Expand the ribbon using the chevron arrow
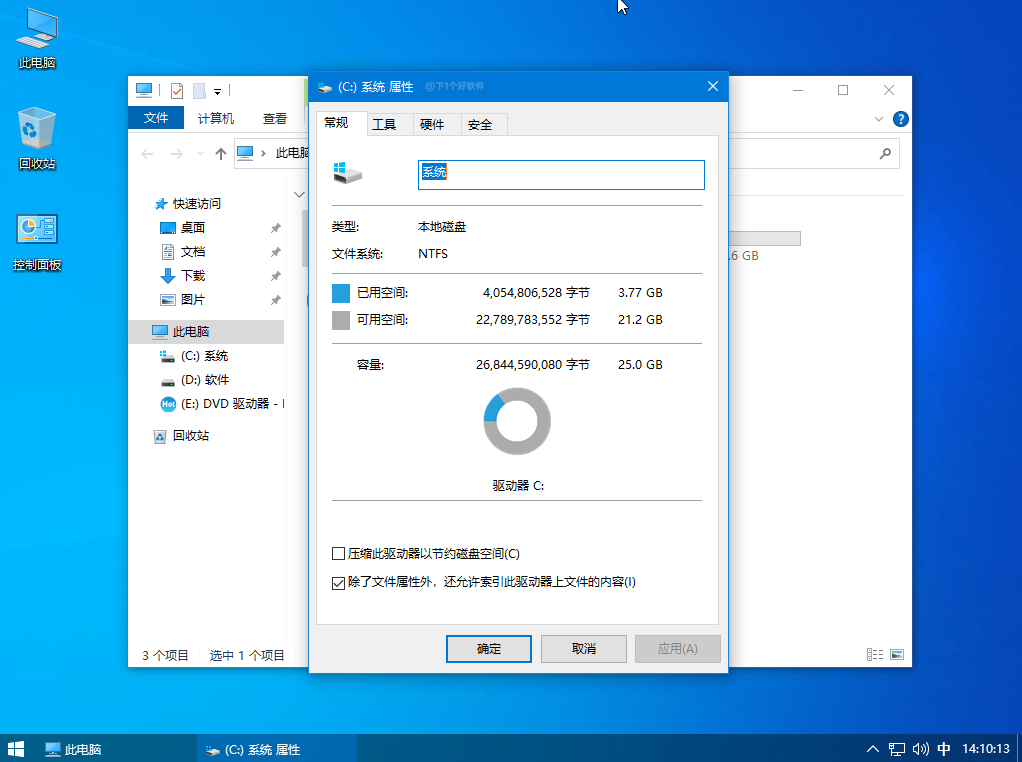 pos(879,119)
